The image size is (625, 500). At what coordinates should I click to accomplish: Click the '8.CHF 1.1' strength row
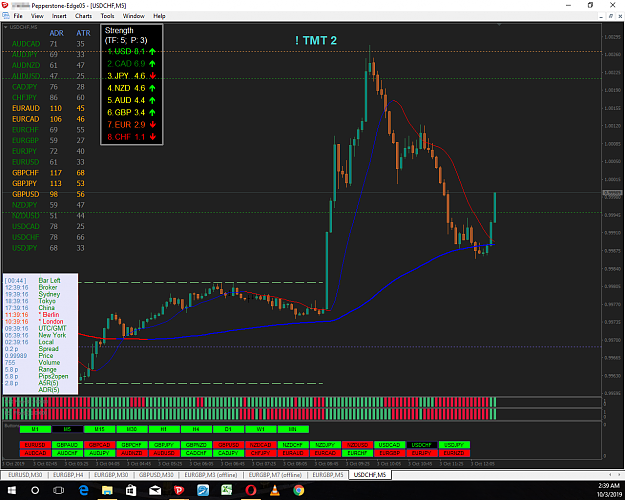tap(132, 137)
